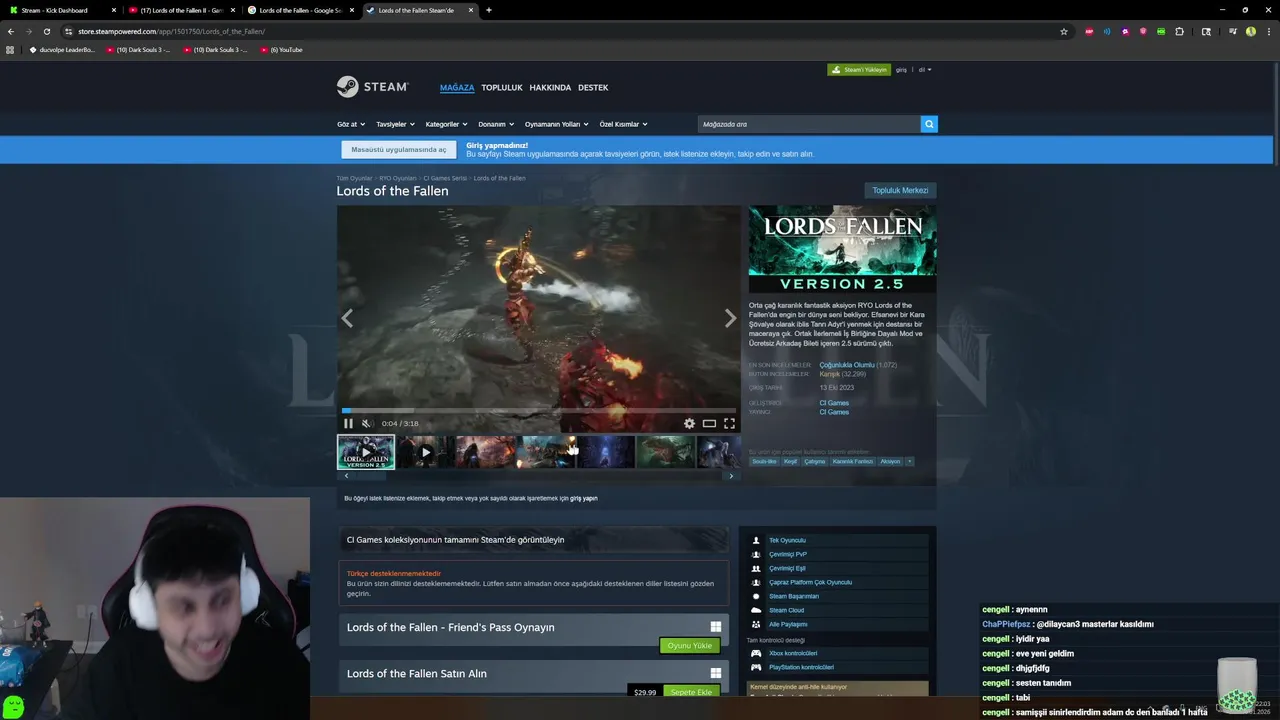Open DESTEK support page
Viewport: 1280px width, 720px height.
point(593,88)
